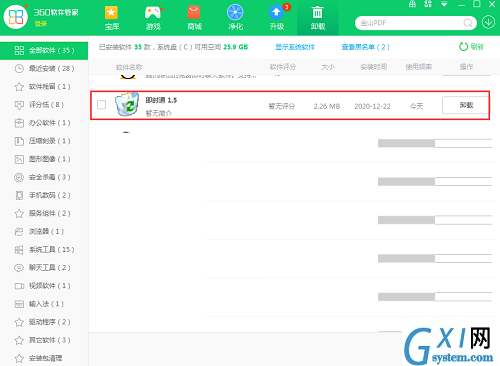Viewport: 500px width, 366px height.
Task: Select 评分低 (8) thumbs-down item
Action: pos(44,105)
